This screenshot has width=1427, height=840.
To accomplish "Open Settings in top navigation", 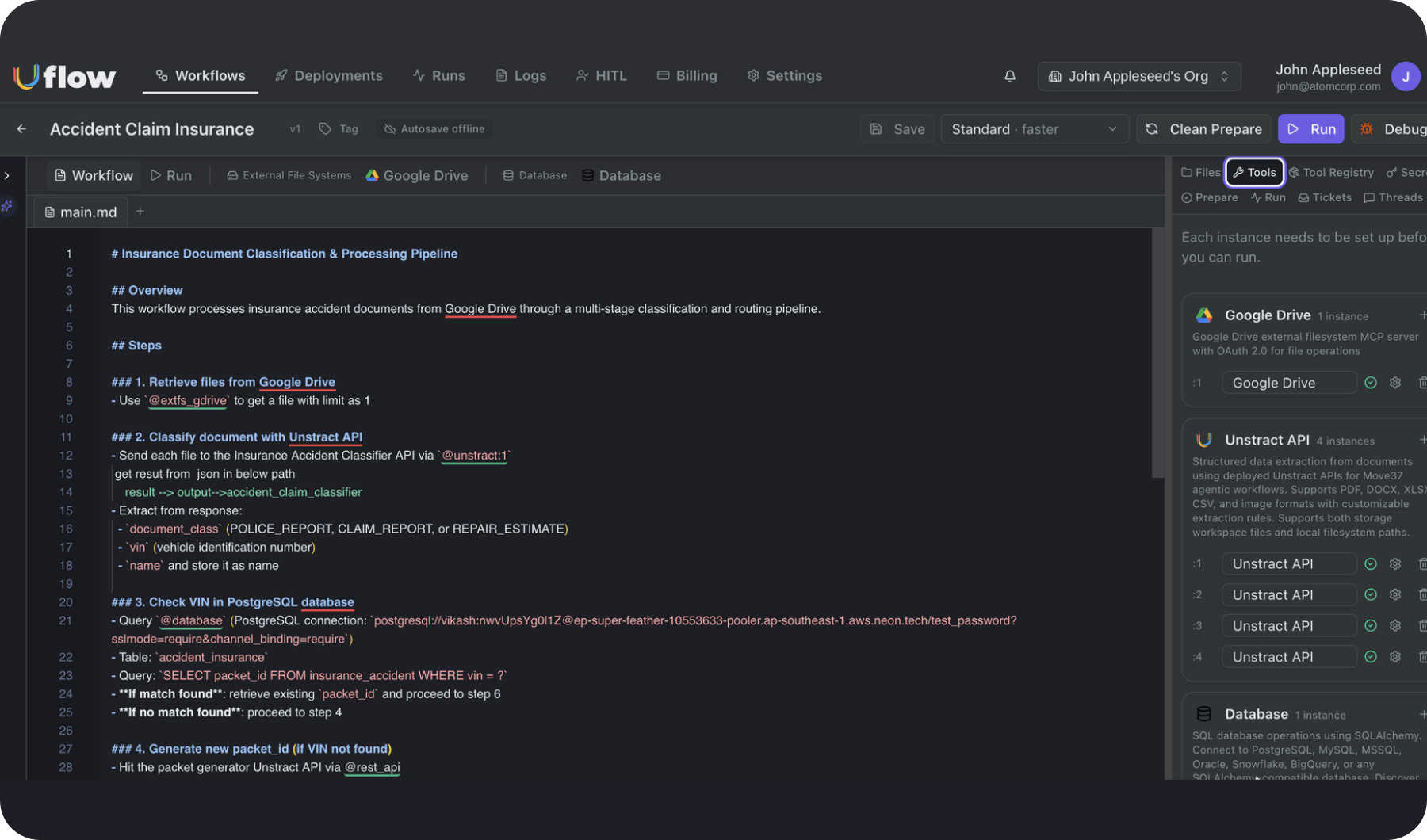I will 785,75.
